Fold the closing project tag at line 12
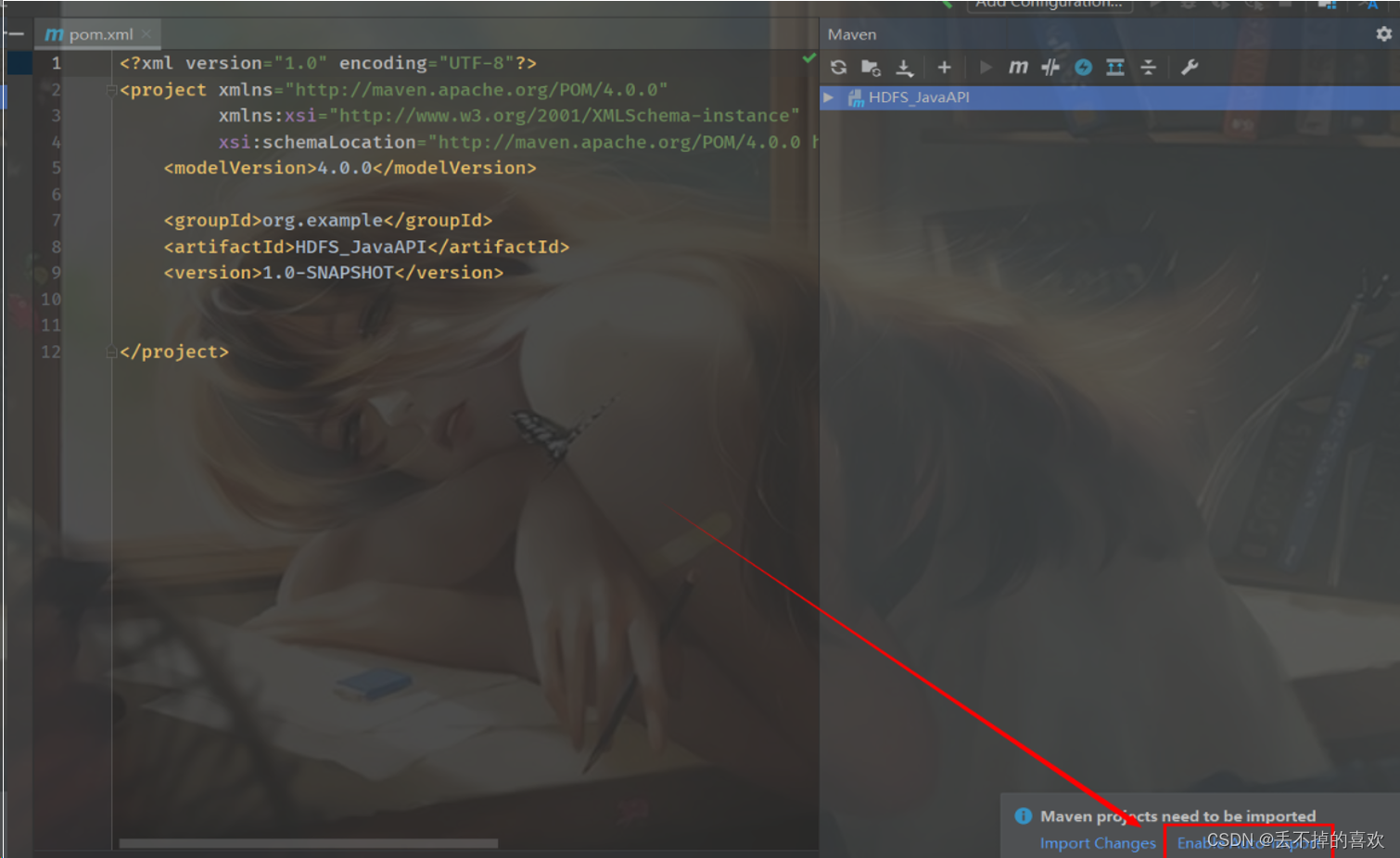This screenshot has height=858, width=1400. coord(111,352)
